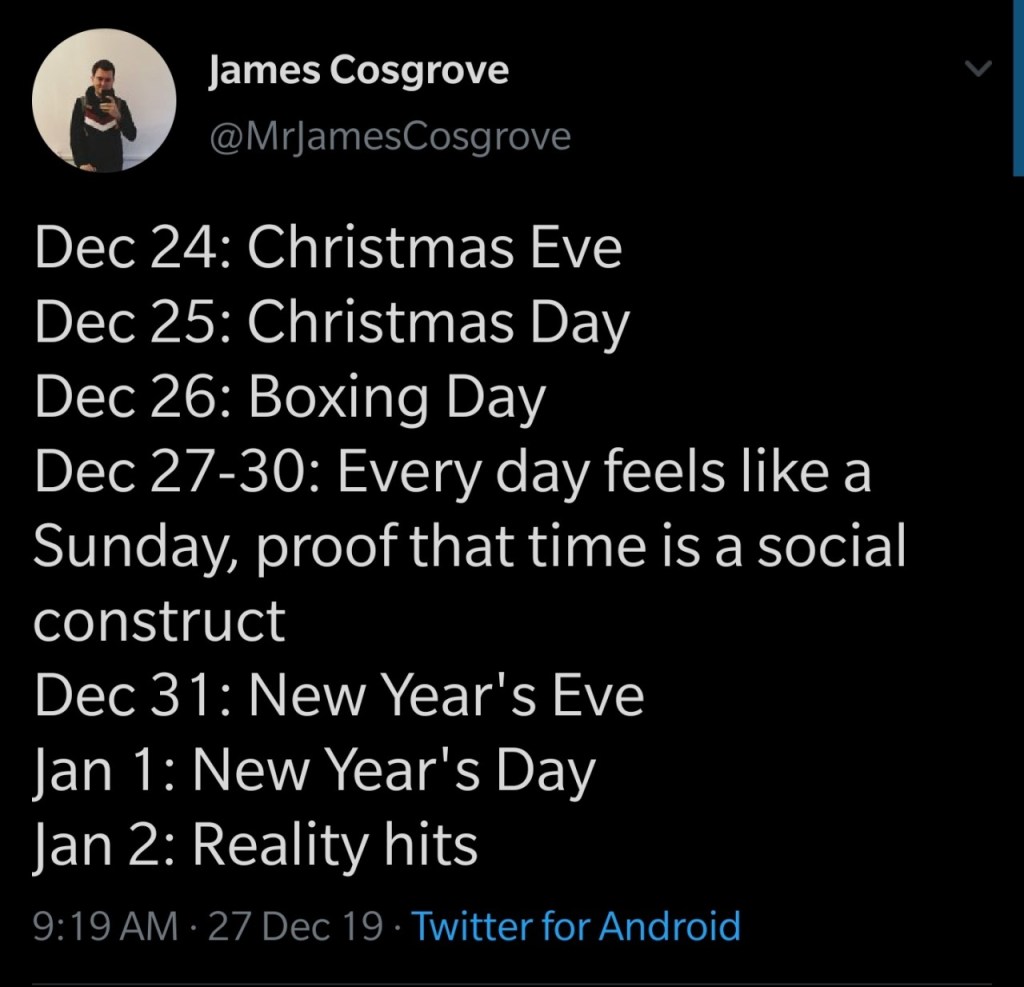
Task: Click the phrase 'Every day feels like a'
Action: pyautogui.click(x=604, y=471)
